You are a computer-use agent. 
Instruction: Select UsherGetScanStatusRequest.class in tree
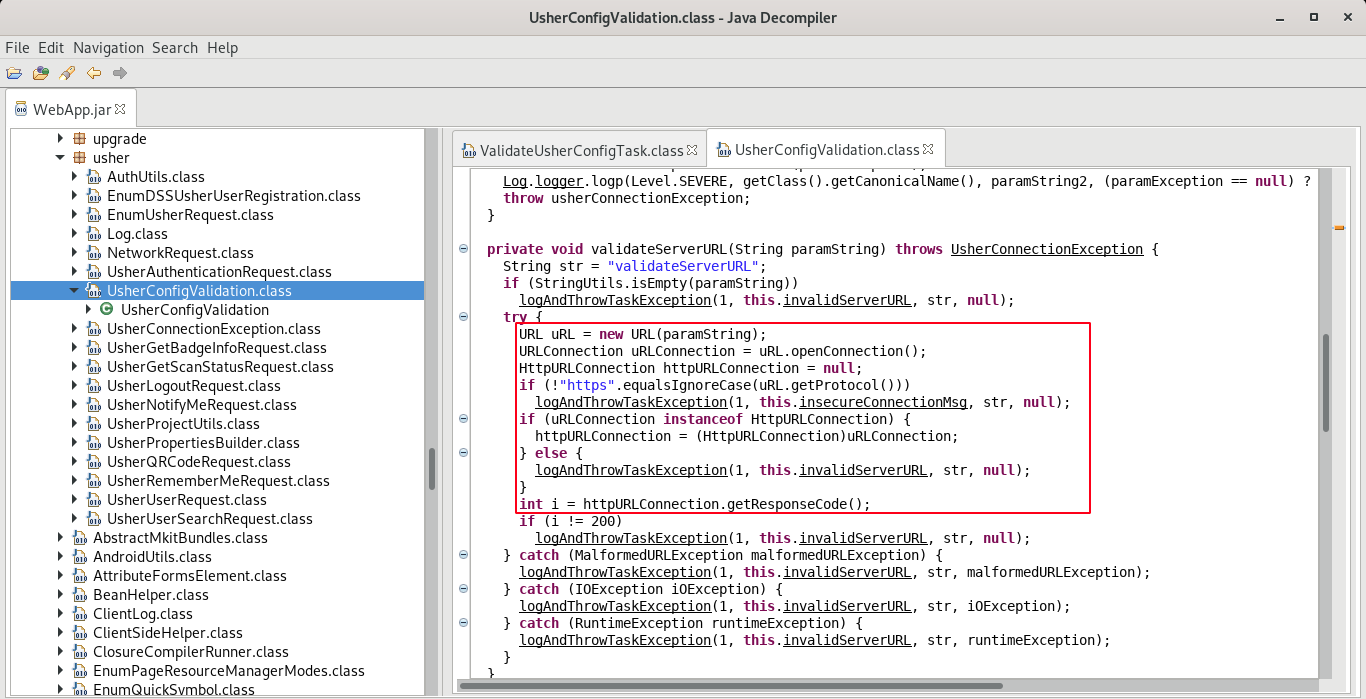tap(220, 367)
